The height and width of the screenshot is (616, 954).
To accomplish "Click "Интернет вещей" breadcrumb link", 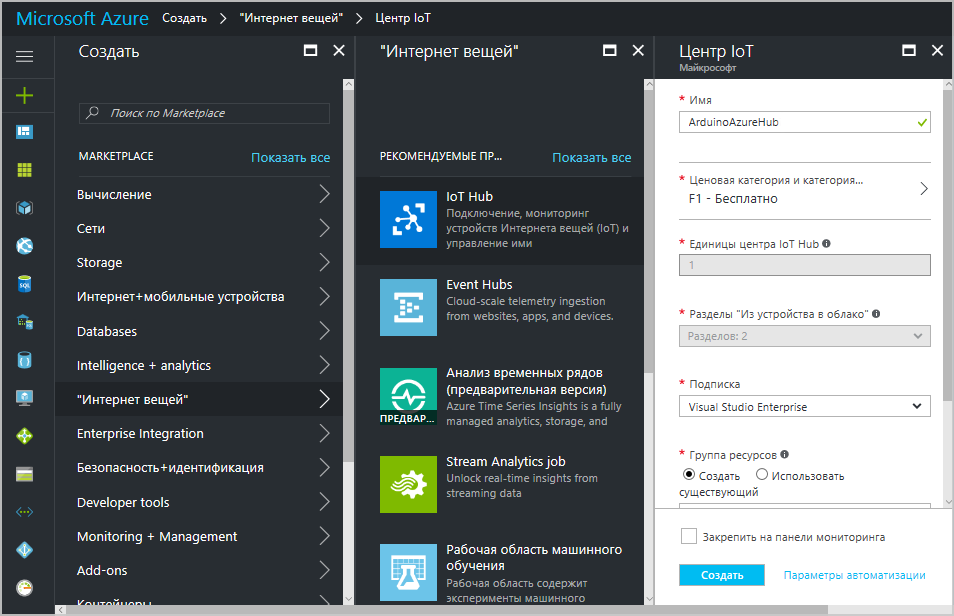I will tap(291, 18).
